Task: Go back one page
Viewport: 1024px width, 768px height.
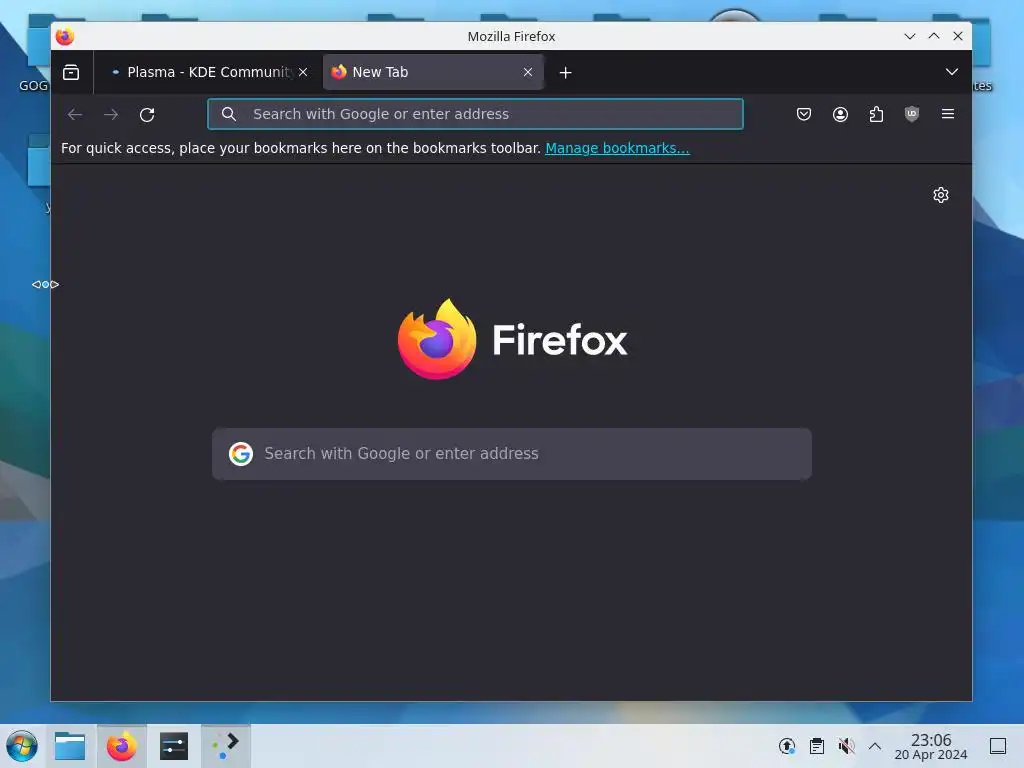Action: pyautogui.click(x=75, y=114)
